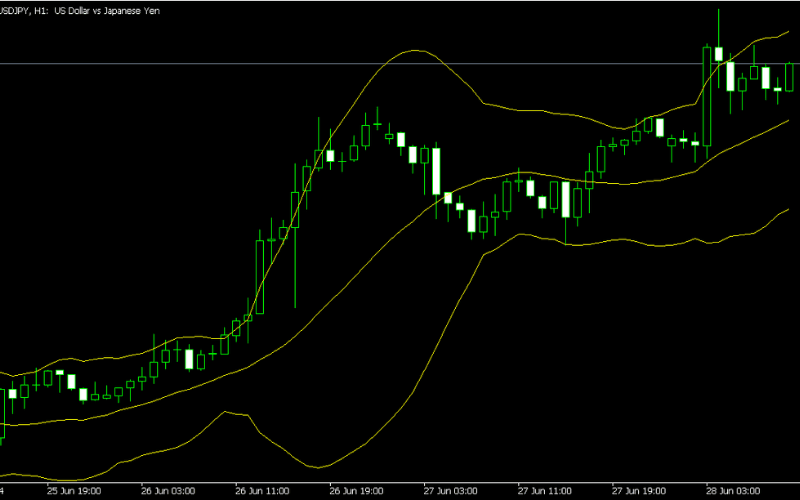Select the last candle at the right edge
Viewport: 800px width, 500px height.
point(790,77)
